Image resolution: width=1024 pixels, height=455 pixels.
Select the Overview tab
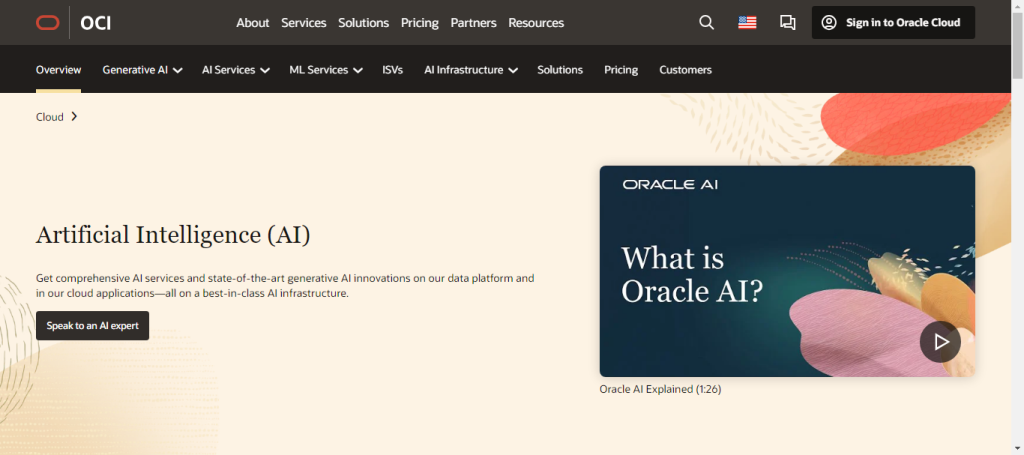click(x=58, y=70)
